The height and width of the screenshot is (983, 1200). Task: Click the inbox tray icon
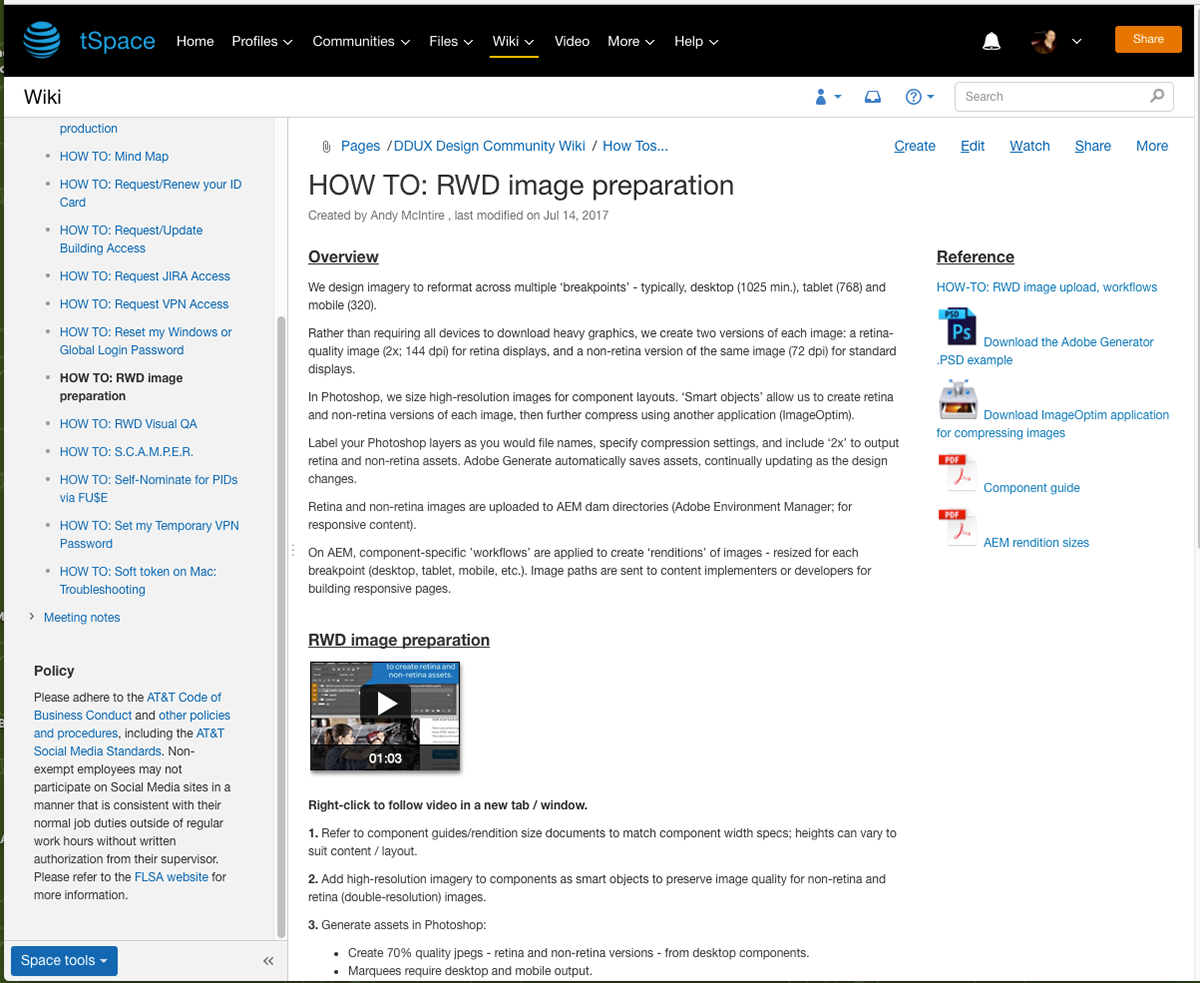873,97
